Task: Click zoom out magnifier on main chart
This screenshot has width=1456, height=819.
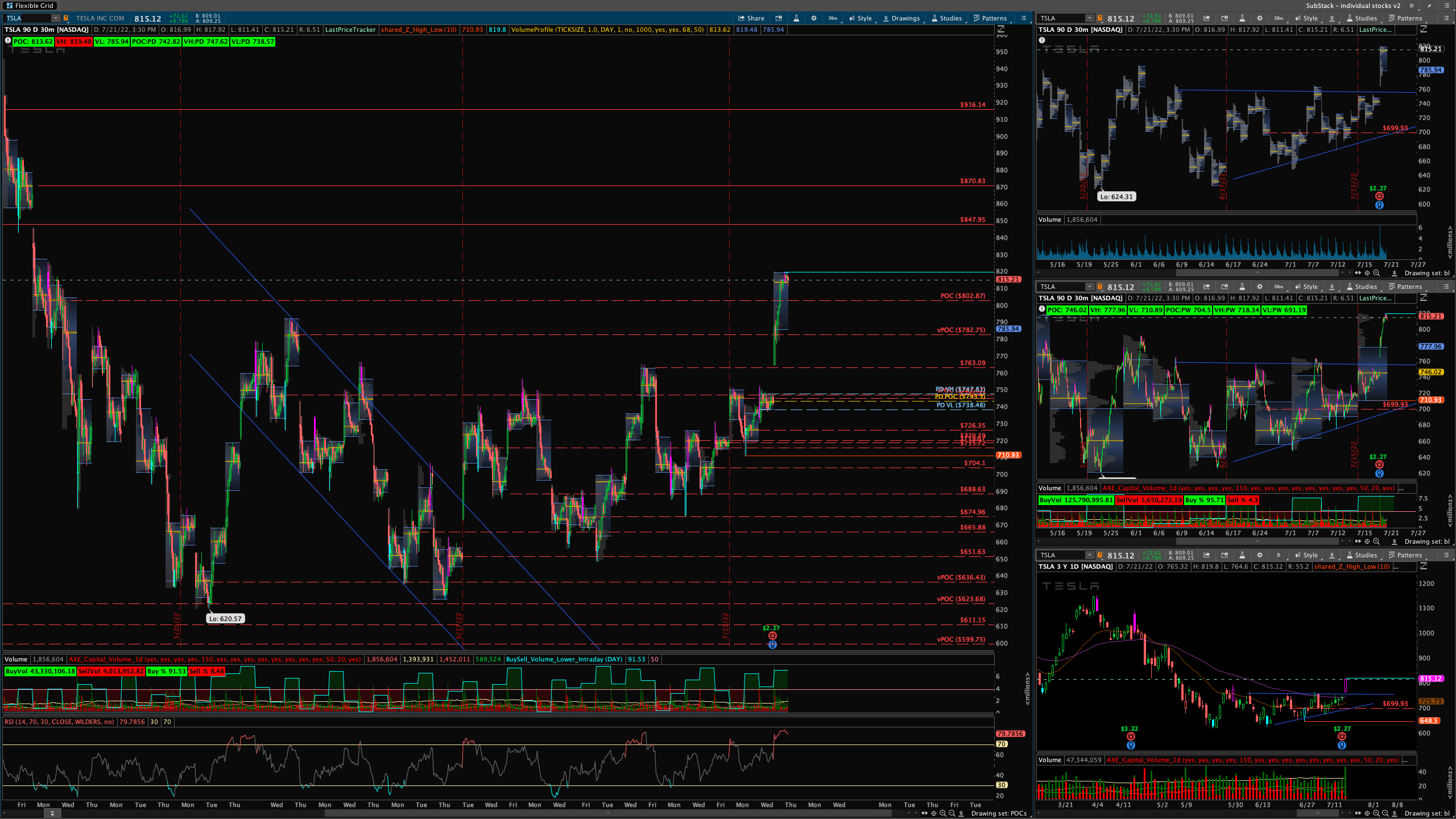Action: [x=952, y=813]
